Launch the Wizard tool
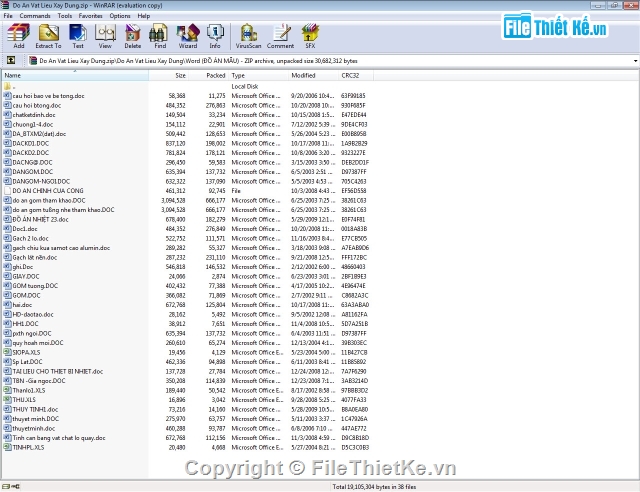Image resolution: width=640 pixels, height=492 pixels. tap(188, 36)
